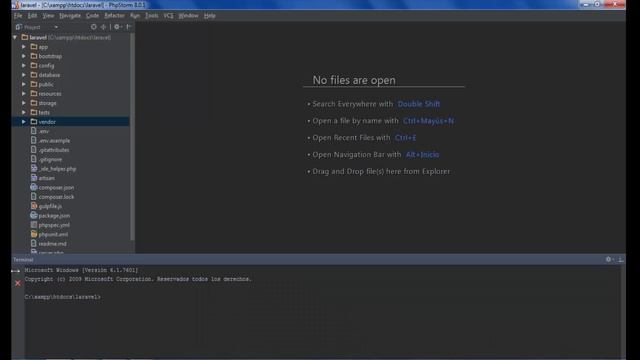The height and width of the screenshot is (360, 640).
Task: Click the Double Shift shortcut hint
Action: (419, 104)
